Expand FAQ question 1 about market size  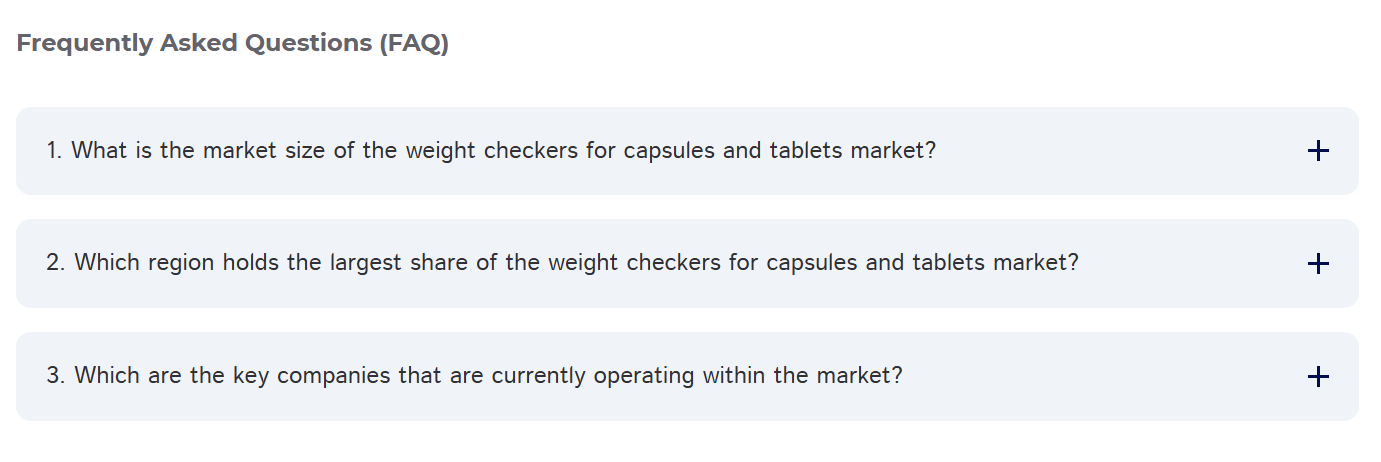click(x=490, y=151)
